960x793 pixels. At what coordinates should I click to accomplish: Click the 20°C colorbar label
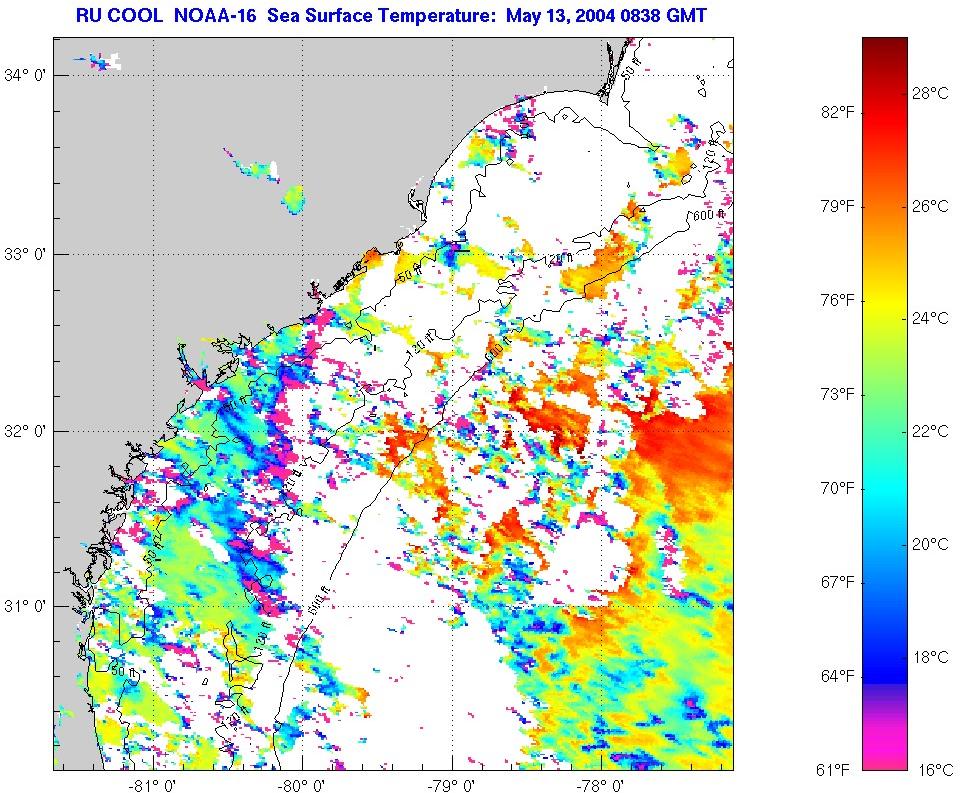[930, 544]
